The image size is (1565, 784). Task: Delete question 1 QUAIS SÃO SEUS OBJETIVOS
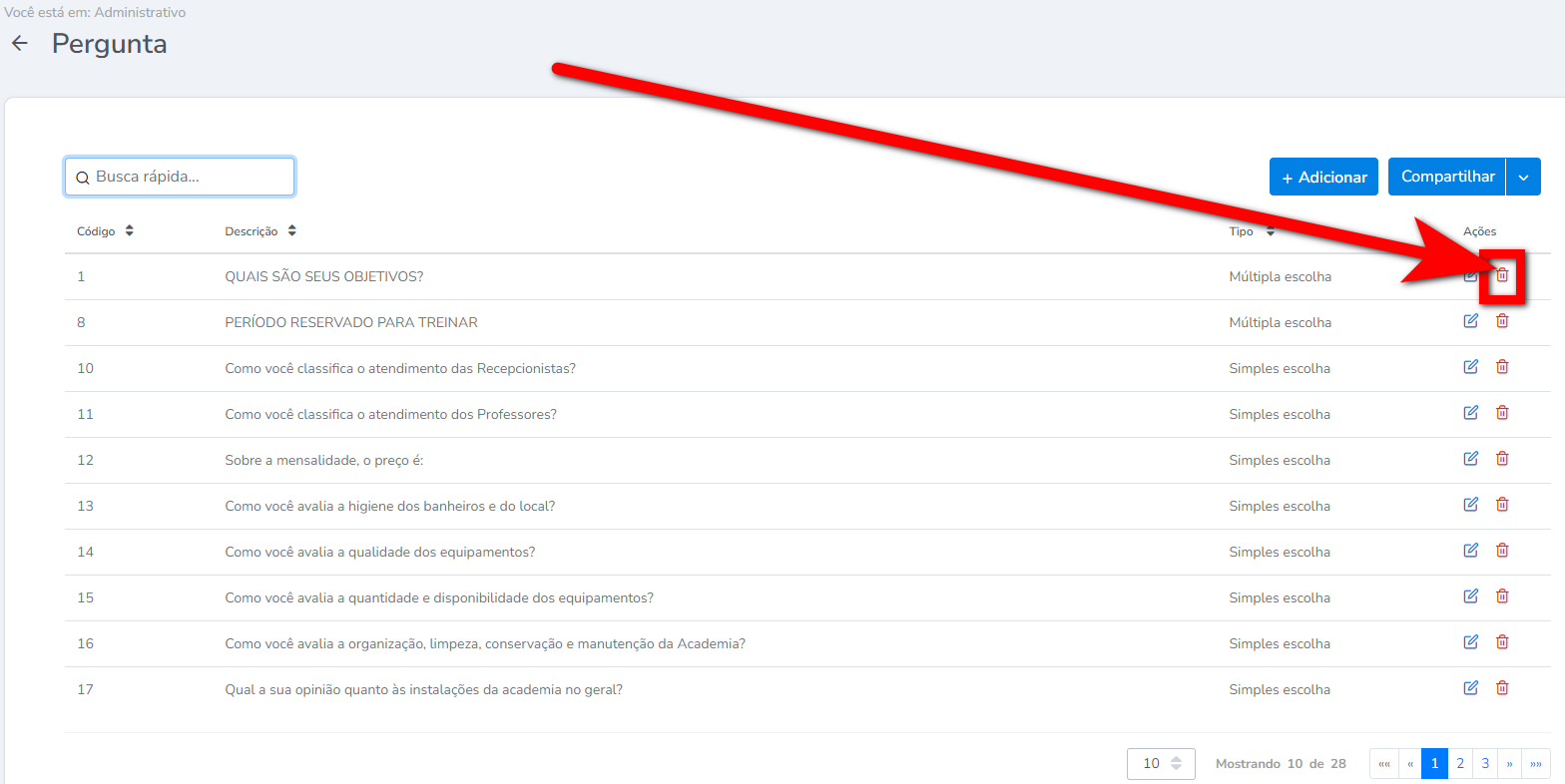click(x=1501, y=276)
